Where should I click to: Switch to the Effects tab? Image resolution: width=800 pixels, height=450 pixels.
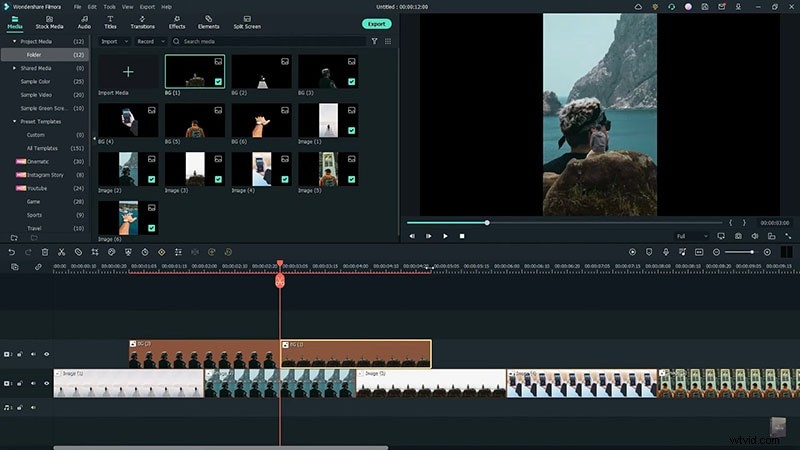(x=177, y=22)
